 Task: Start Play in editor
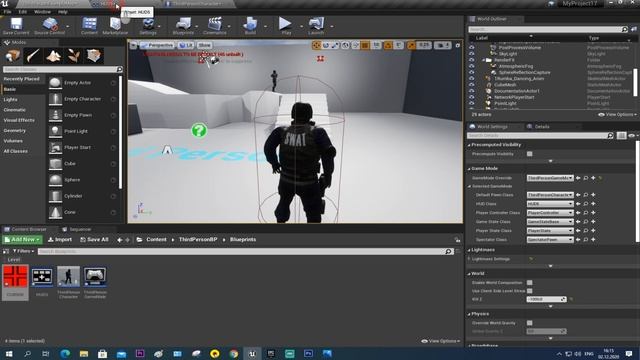[285, 24]
